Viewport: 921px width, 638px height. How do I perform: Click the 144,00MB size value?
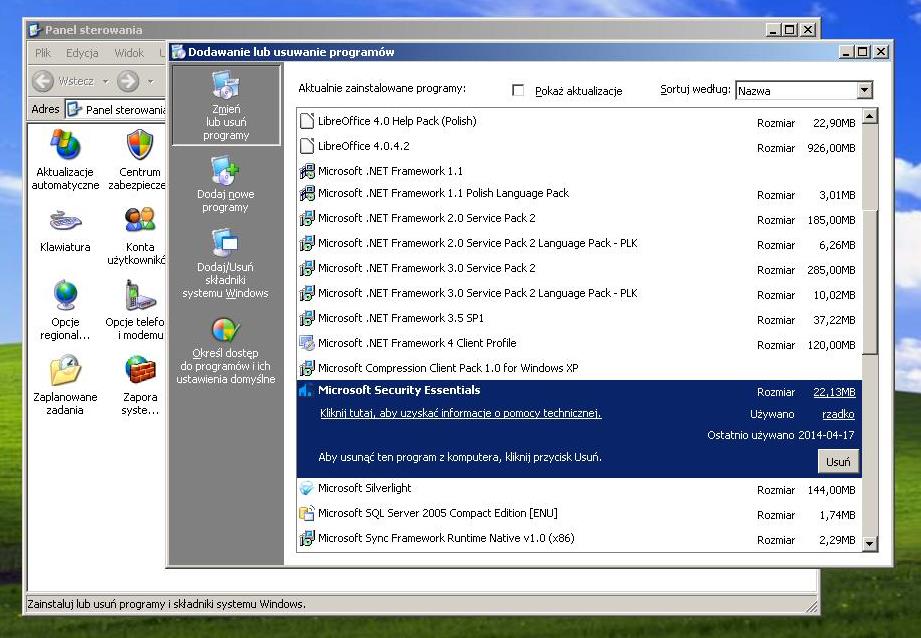[831, 490]
